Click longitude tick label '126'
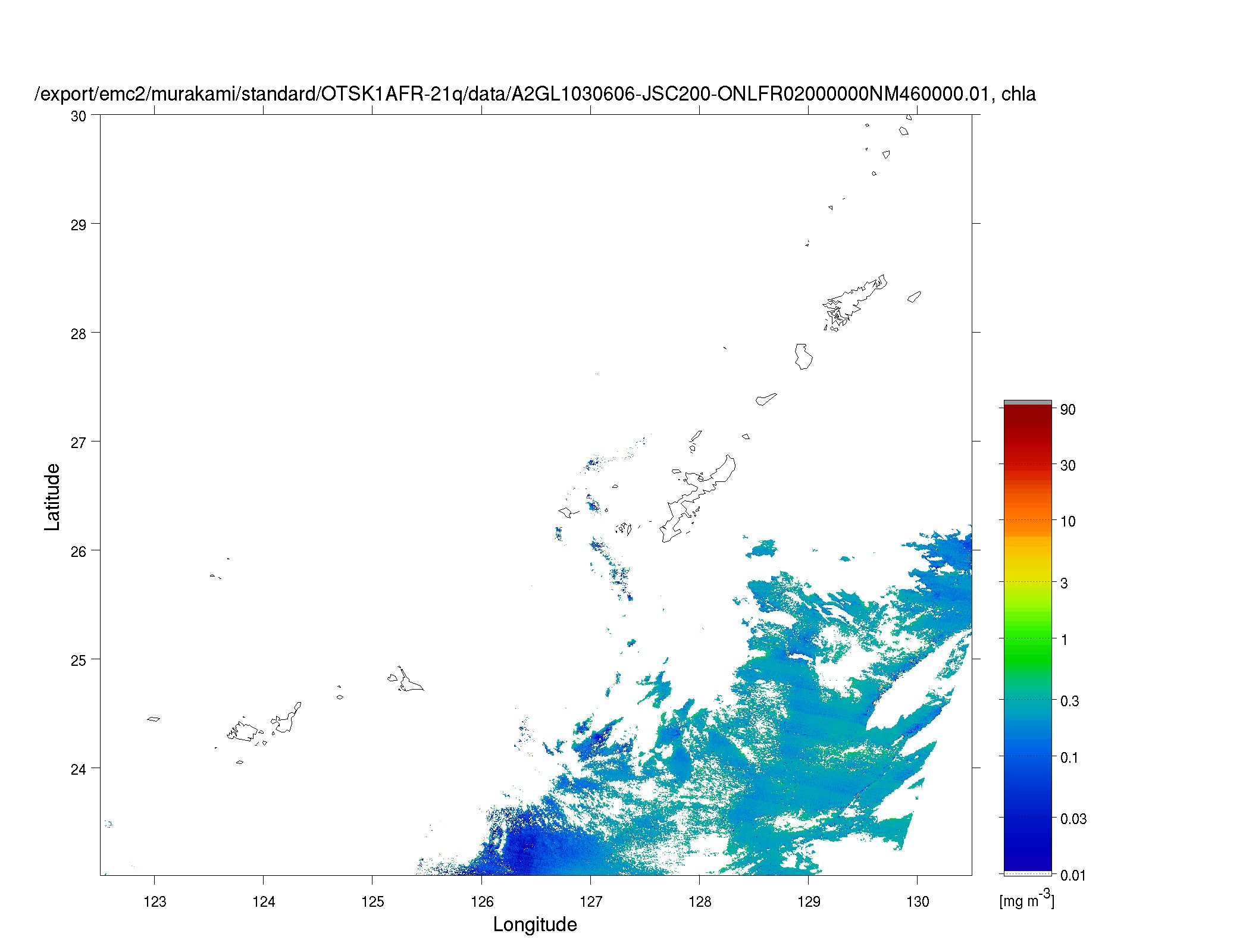1249x952 pixels. tap(481, 902)
